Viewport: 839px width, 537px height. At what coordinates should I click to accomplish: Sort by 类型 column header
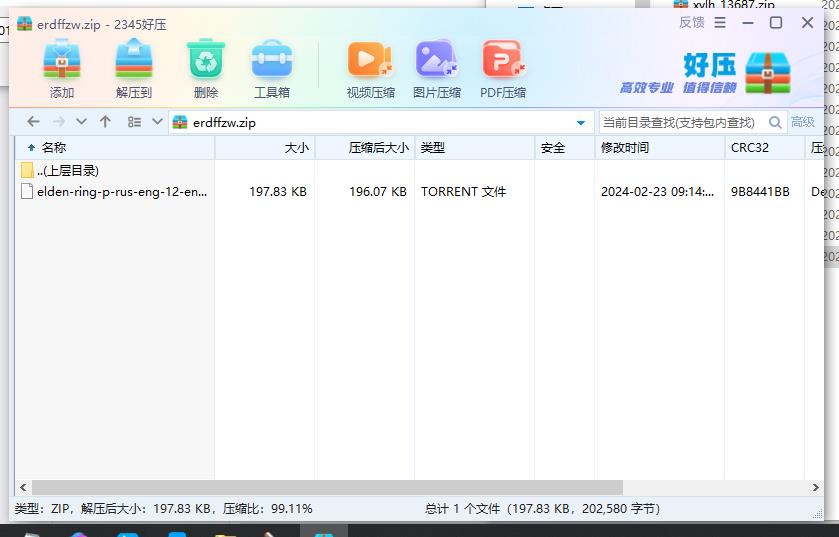coord(475,148)
